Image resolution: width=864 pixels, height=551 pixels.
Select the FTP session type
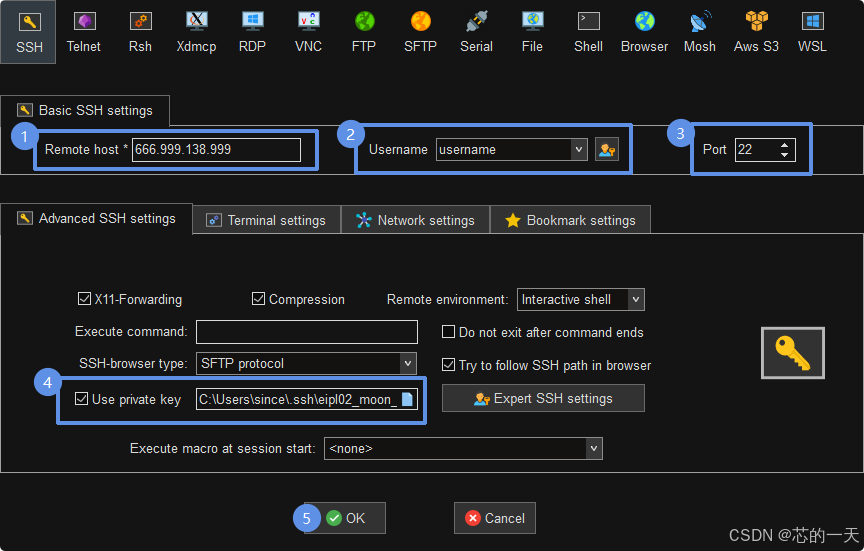(x=364, y=32)
